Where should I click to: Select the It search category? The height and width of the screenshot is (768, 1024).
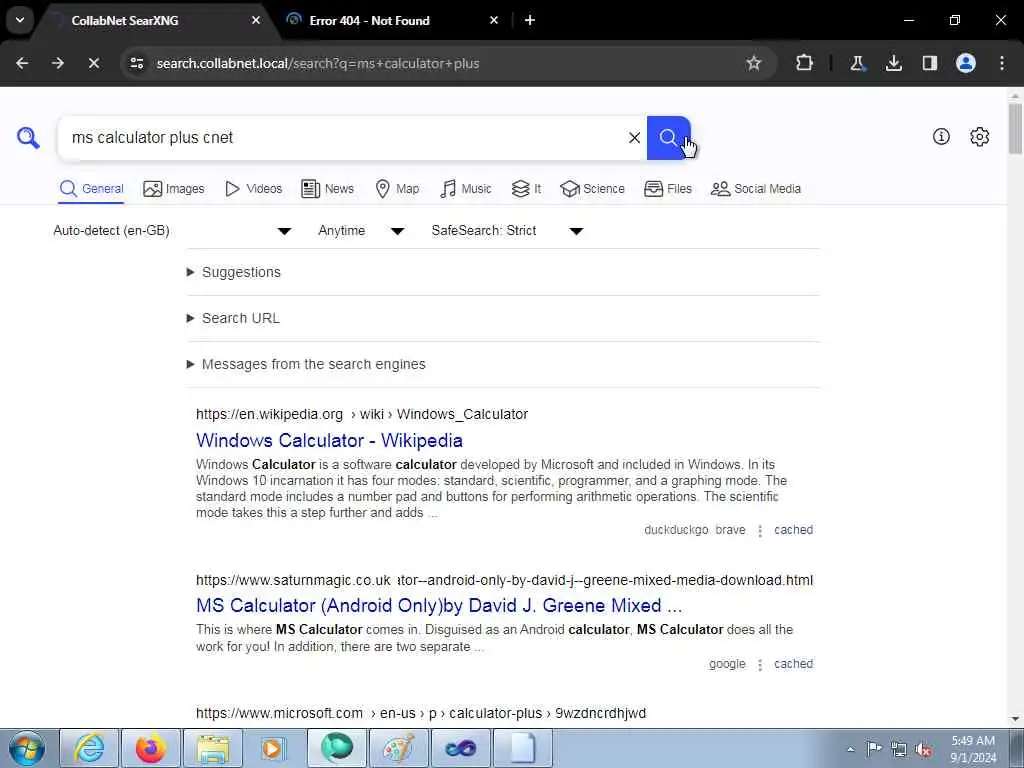coord(526,189)
